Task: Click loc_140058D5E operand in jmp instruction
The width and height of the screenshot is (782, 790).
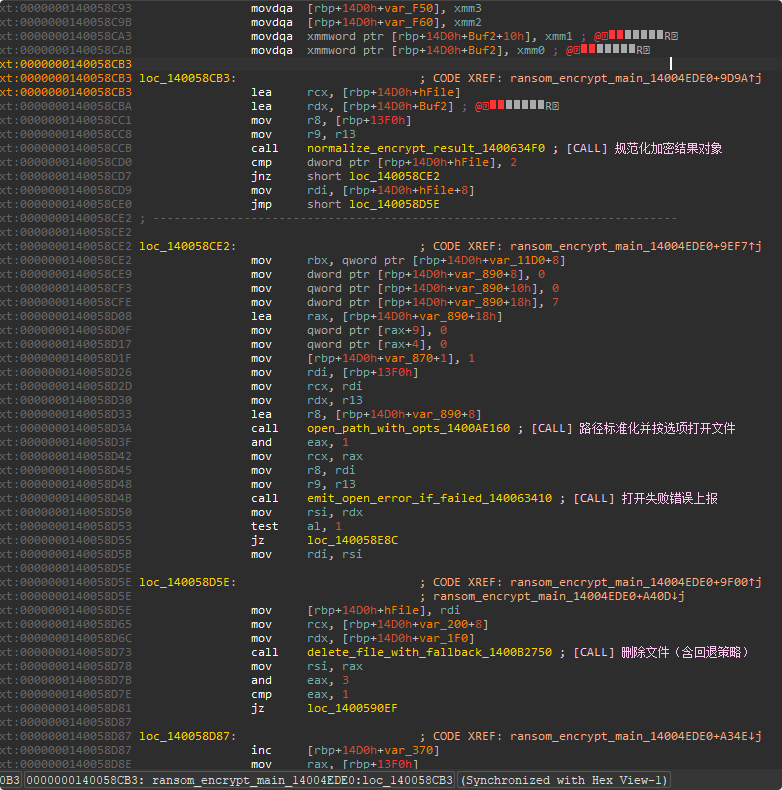Action: click(382, 204)
